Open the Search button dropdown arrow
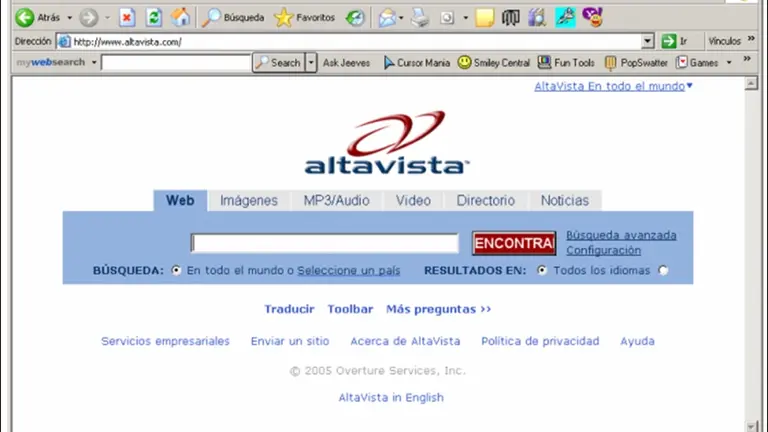Image resolution: width=768 pixels, height=432 pixels. point(311,63)
